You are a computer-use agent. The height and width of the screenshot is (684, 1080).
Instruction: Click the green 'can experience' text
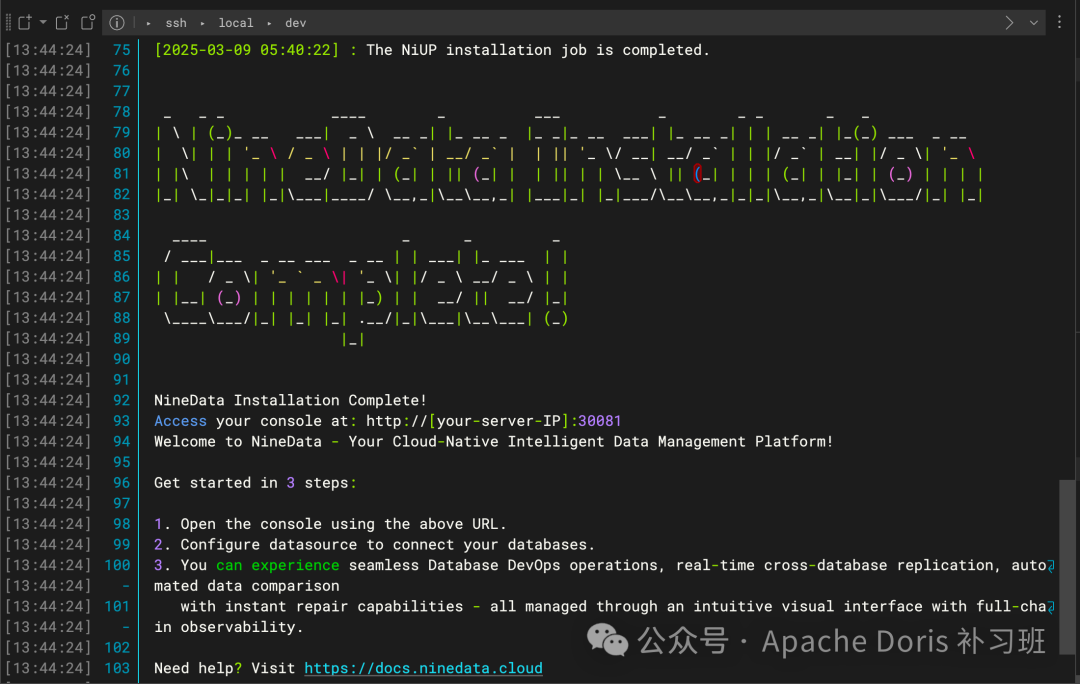(x=278, y=566)
